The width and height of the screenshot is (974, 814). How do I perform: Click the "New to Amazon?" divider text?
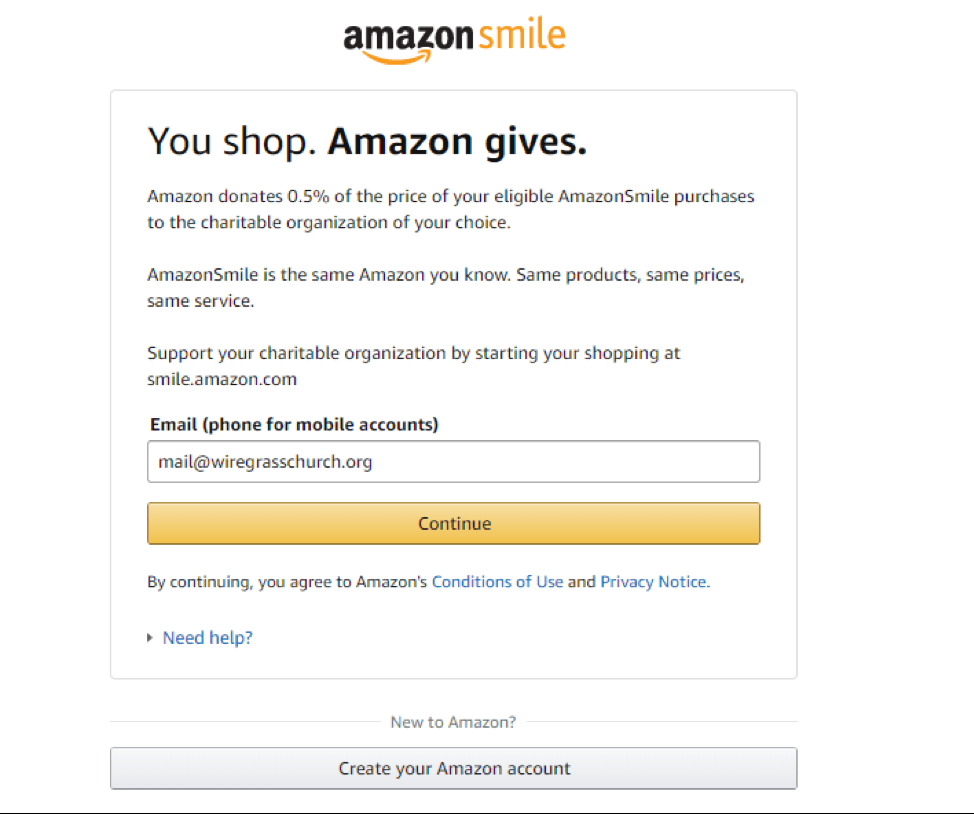pyautogui.click(x=453, y=722)
